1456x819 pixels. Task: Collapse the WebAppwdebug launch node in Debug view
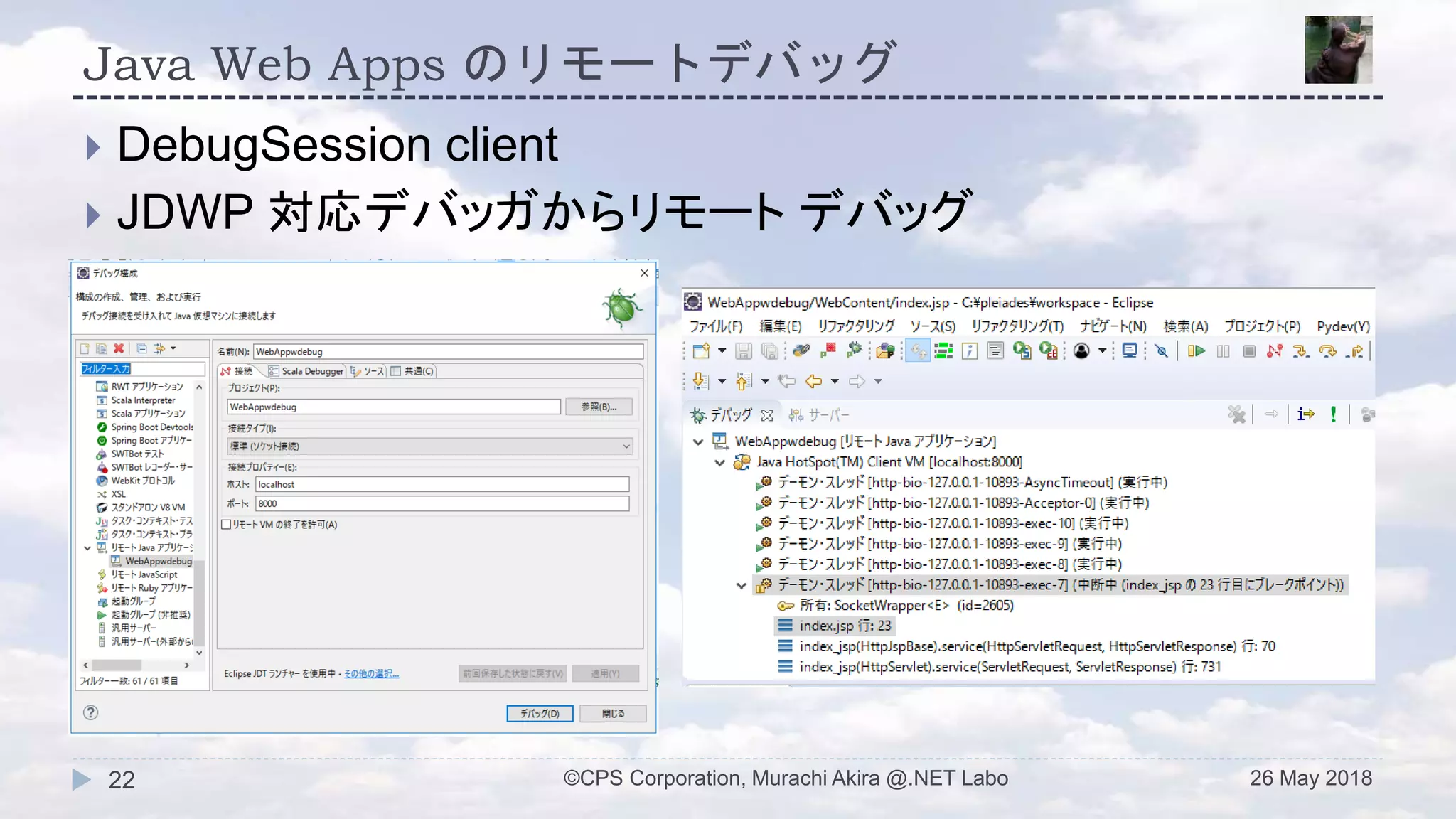coord(698,441)
